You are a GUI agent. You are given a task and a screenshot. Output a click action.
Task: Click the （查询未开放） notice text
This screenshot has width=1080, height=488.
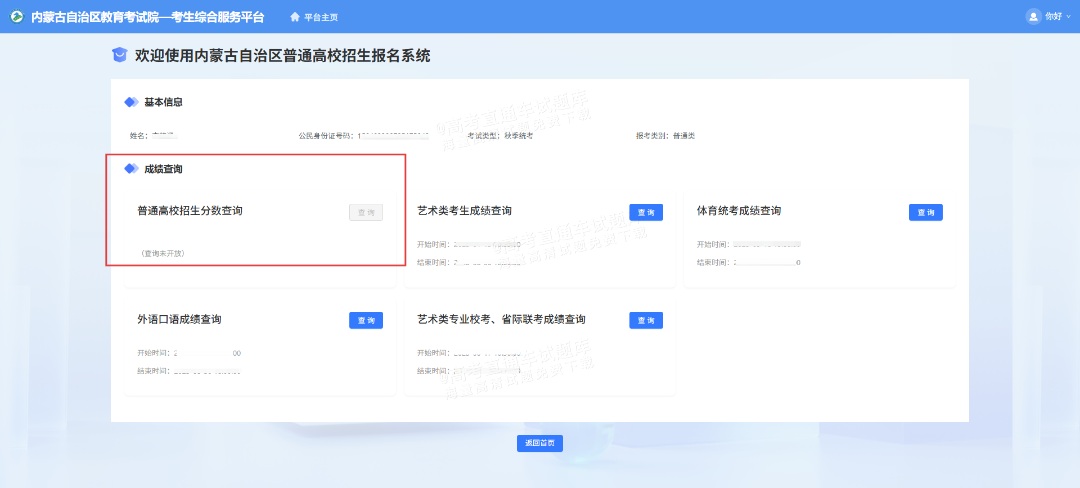click(162, 253)
